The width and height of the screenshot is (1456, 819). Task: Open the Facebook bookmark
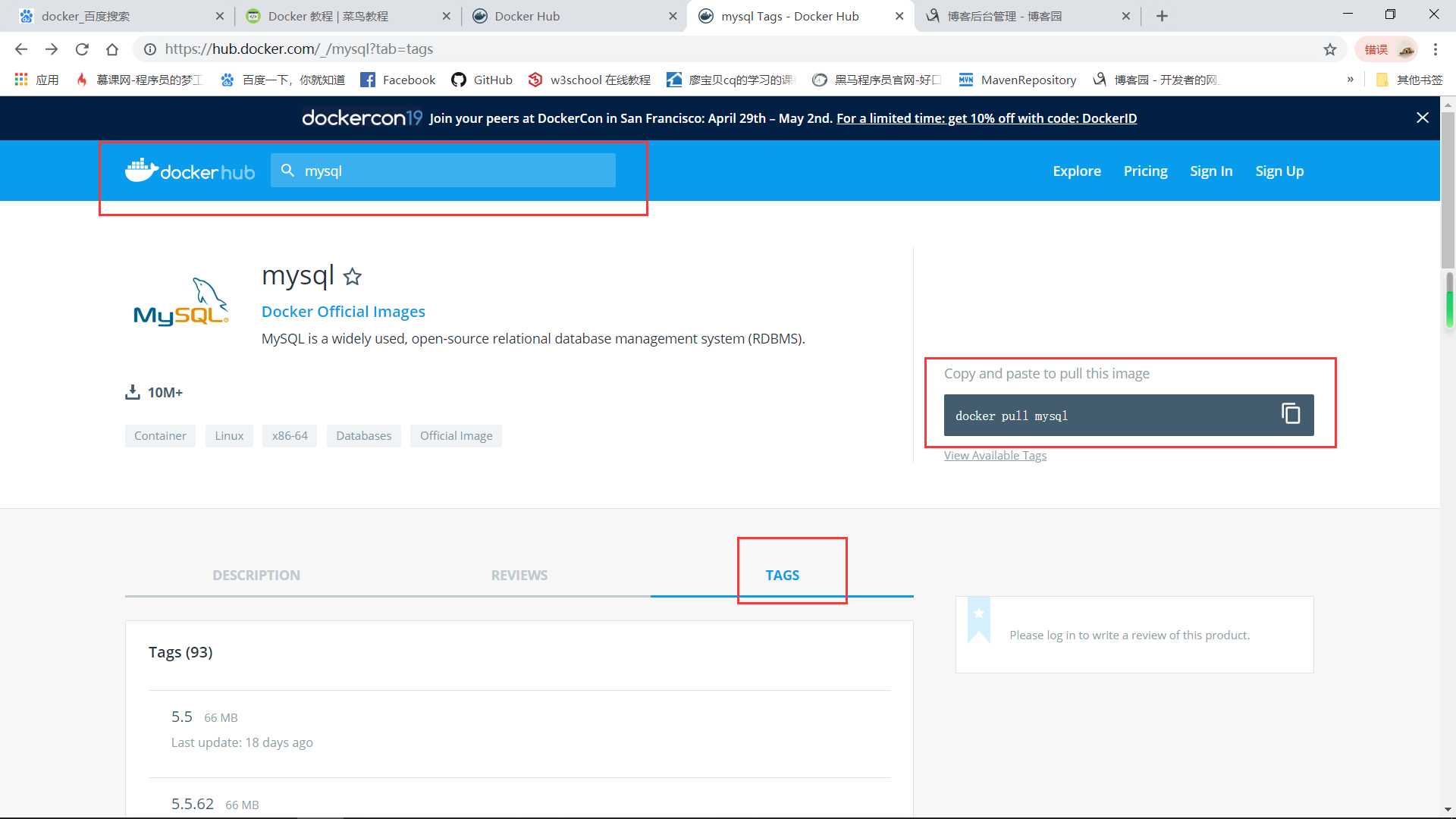point(398,80)
